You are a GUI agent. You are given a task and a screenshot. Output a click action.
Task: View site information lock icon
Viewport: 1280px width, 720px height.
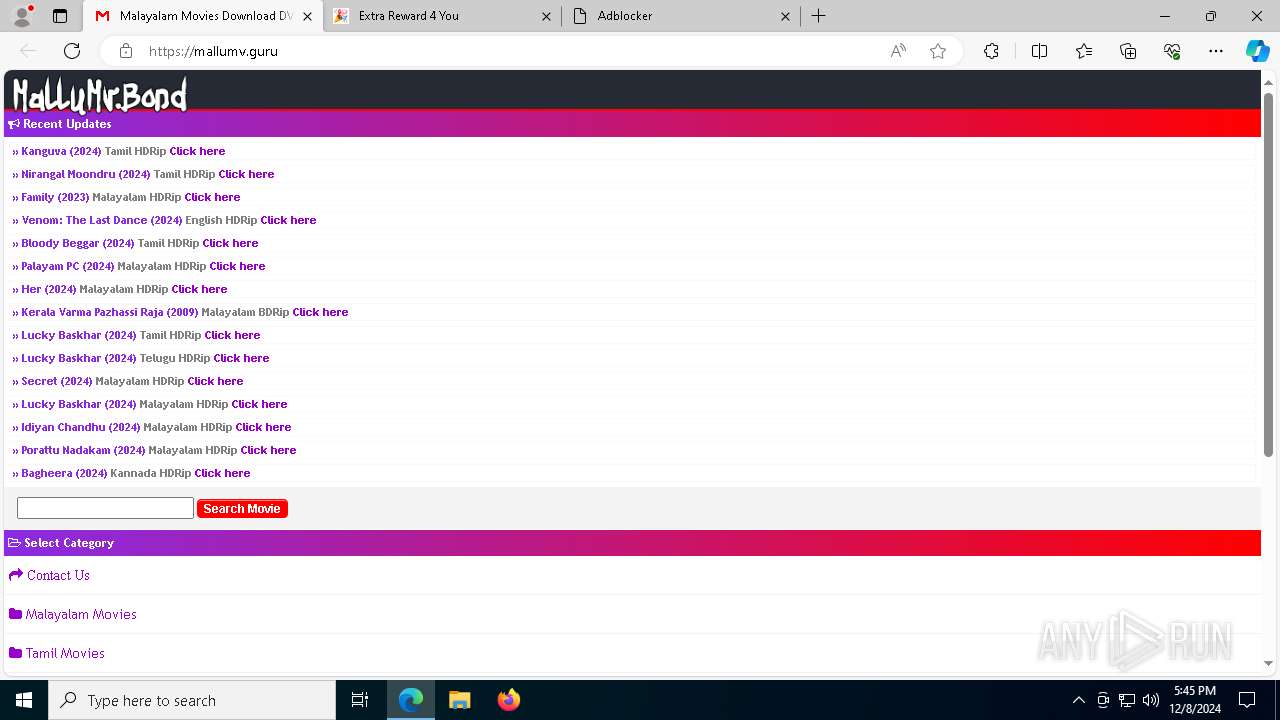[126, 51]
